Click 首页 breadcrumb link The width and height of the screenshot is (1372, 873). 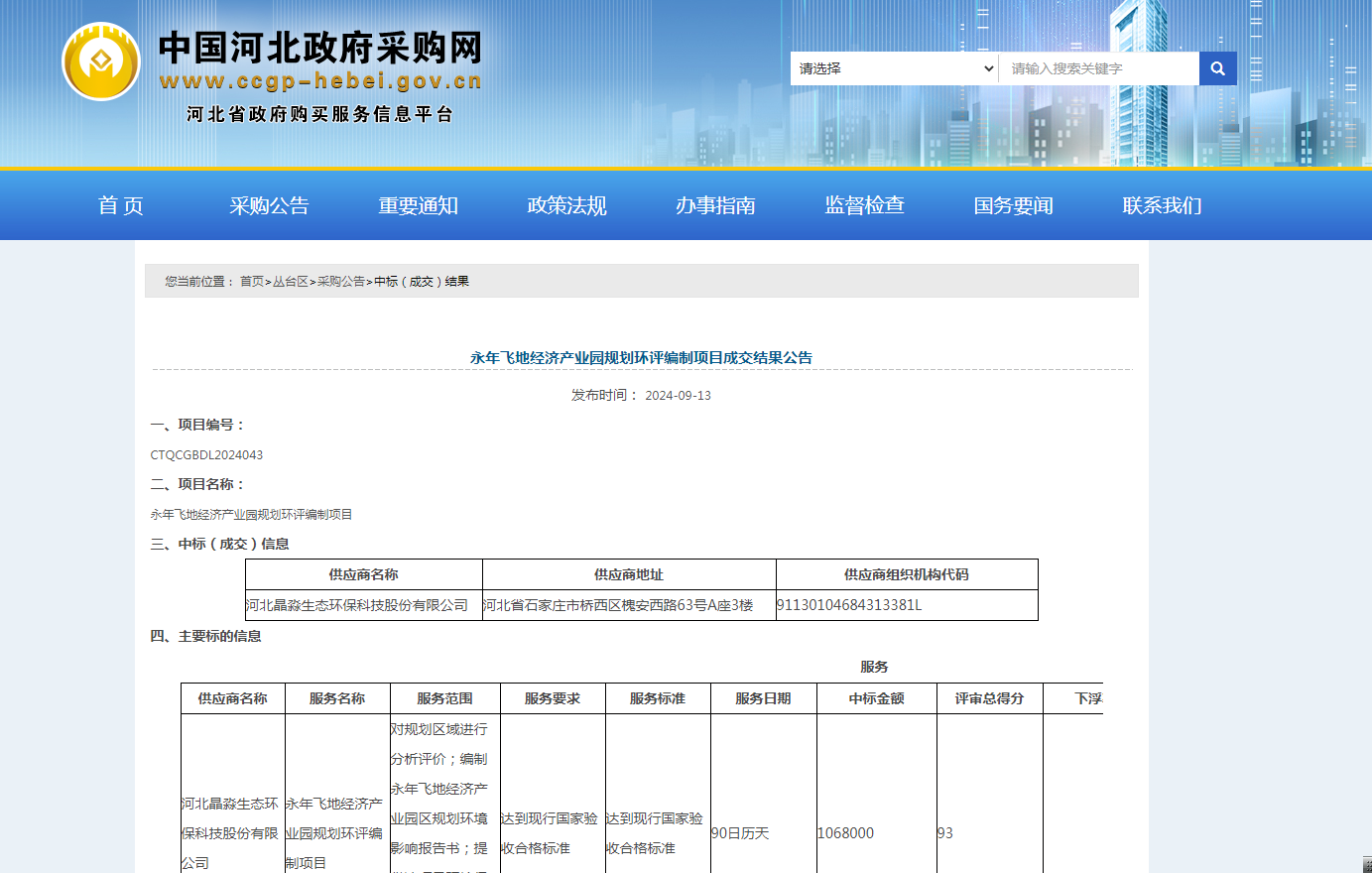[252, 282]
